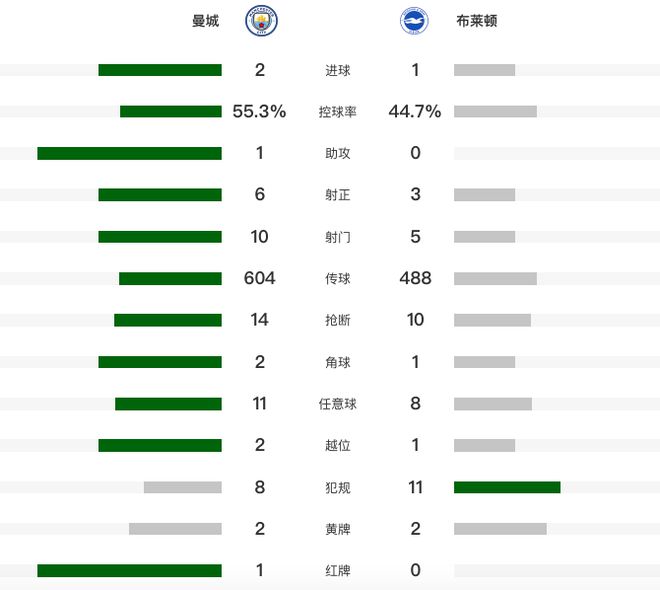660x590 pixels.
Task: Click the 曼城 team name
Action: [x=205, y=22]
